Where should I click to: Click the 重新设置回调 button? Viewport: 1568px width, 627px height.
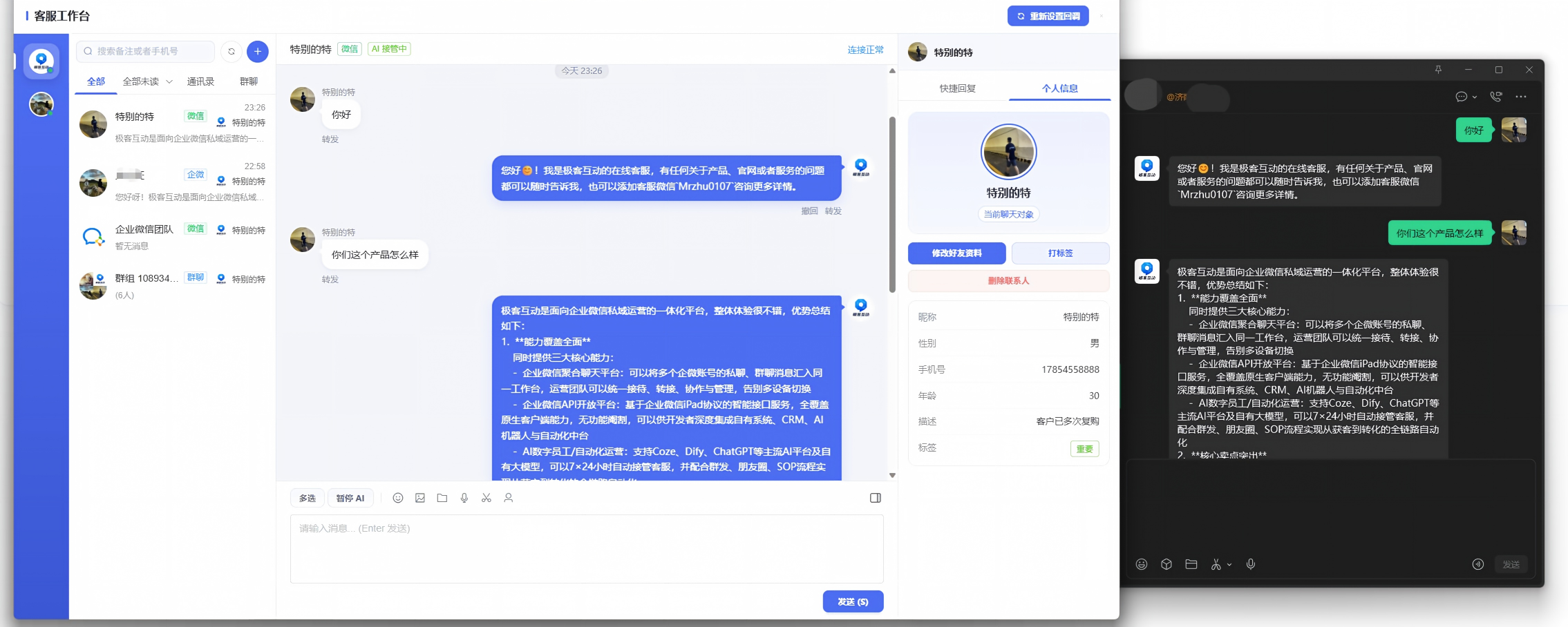pos(1048,16)
